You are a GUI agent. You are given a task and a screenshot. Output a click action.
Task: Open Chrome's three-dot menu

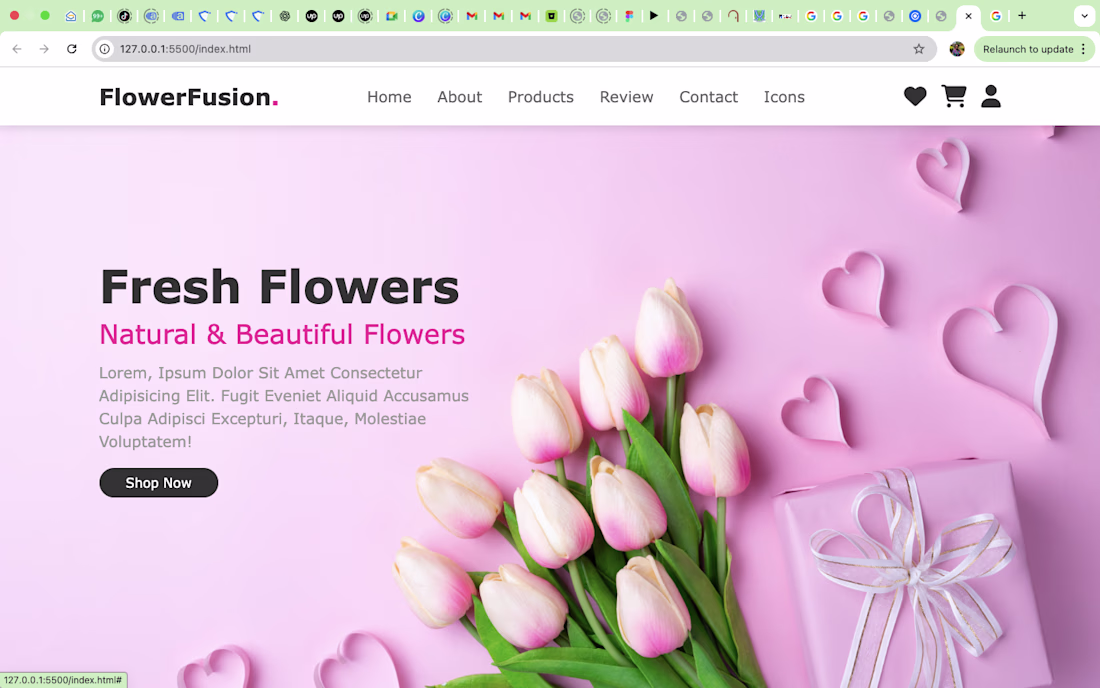pyautogui.click(x=1084, y=49)
